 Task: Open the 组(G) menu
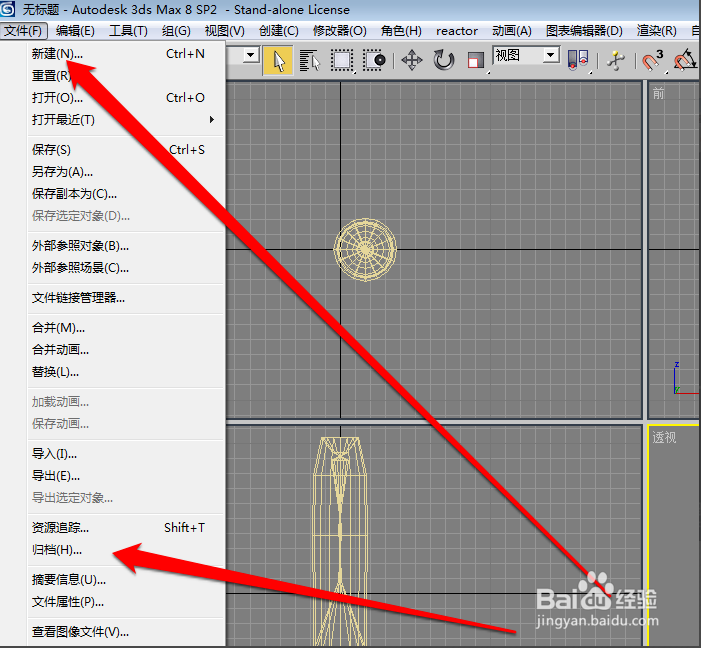point(176,31)
